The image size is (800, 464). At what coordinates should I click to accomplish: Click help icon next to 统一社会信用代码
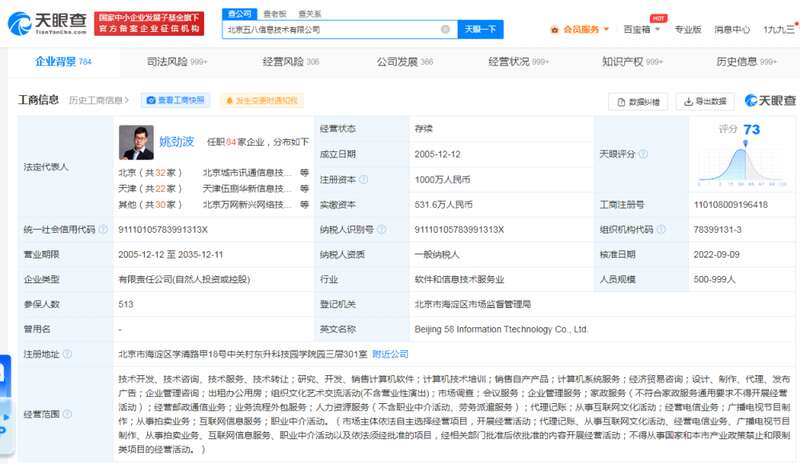(x=103, y=229)
